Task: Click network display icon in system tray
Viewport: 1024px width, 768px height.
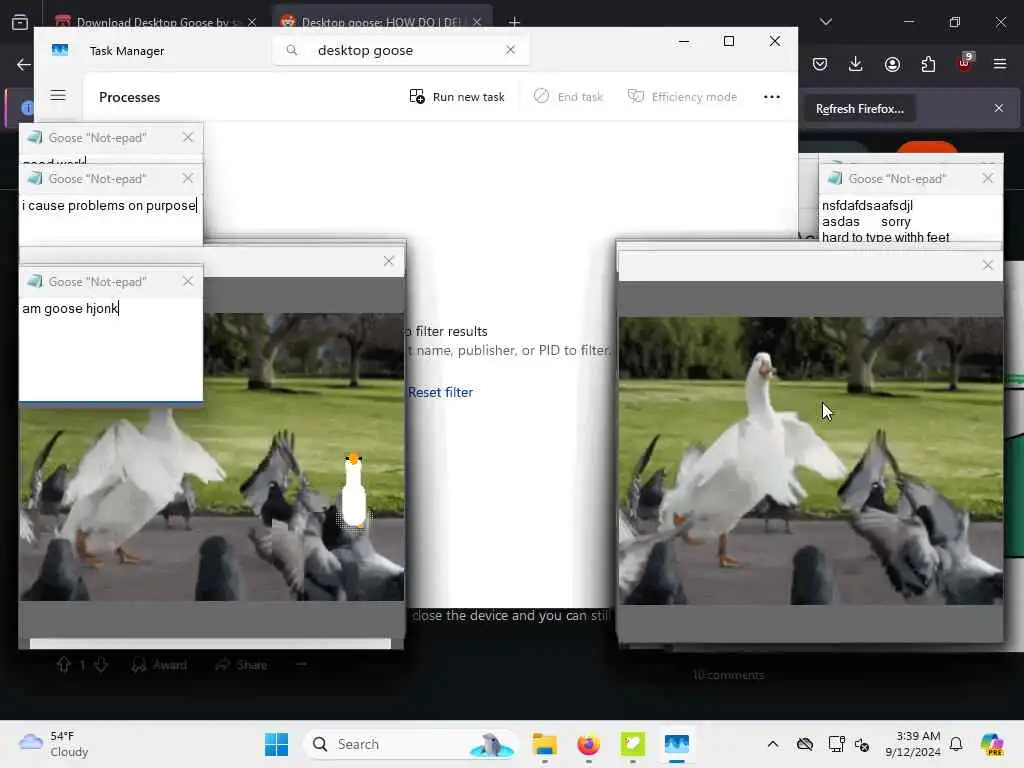Action: [836, 744]
